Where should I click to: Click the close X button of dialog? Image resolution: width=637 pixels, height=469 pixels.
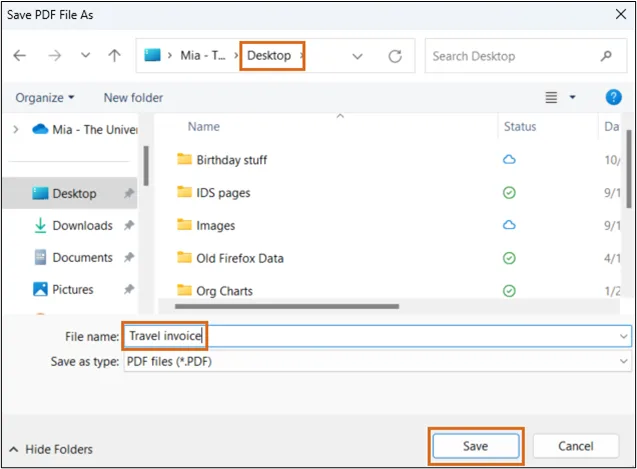point(613,15)
